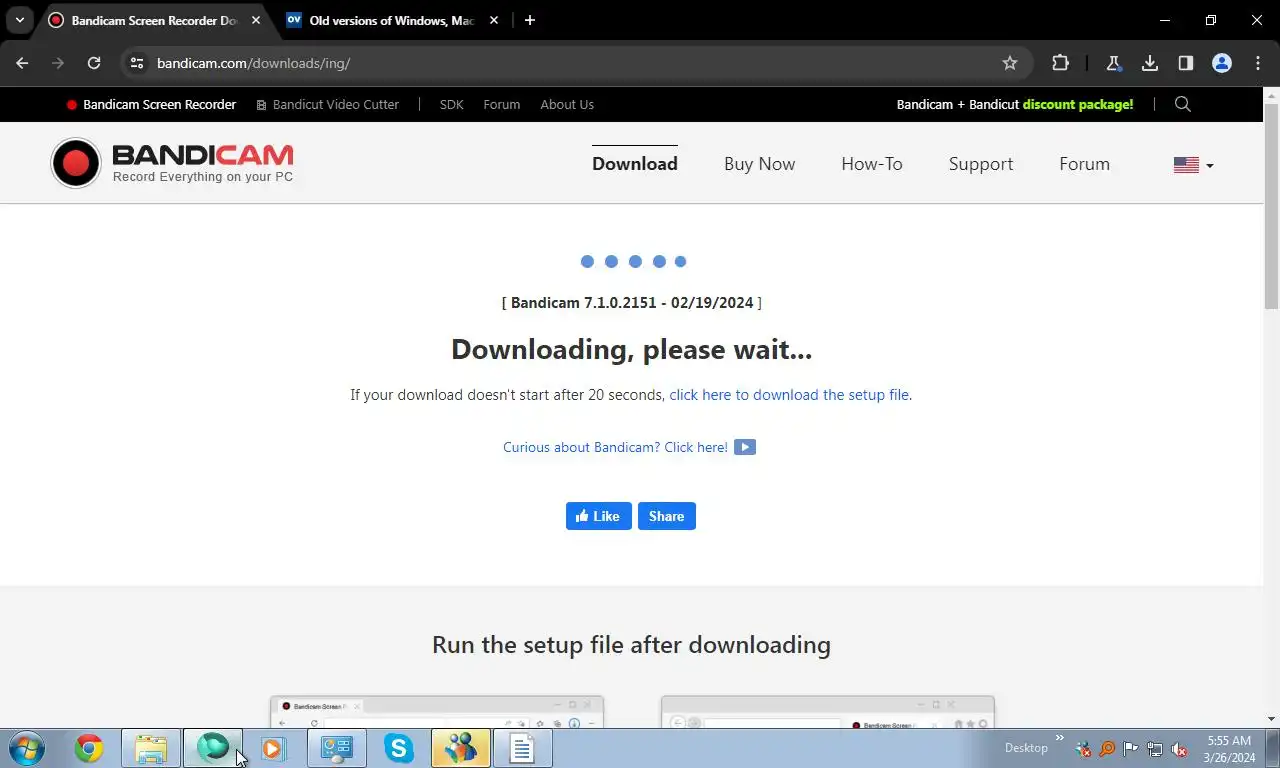Click the page vertical scrollbar thumb

[1271, 205]
